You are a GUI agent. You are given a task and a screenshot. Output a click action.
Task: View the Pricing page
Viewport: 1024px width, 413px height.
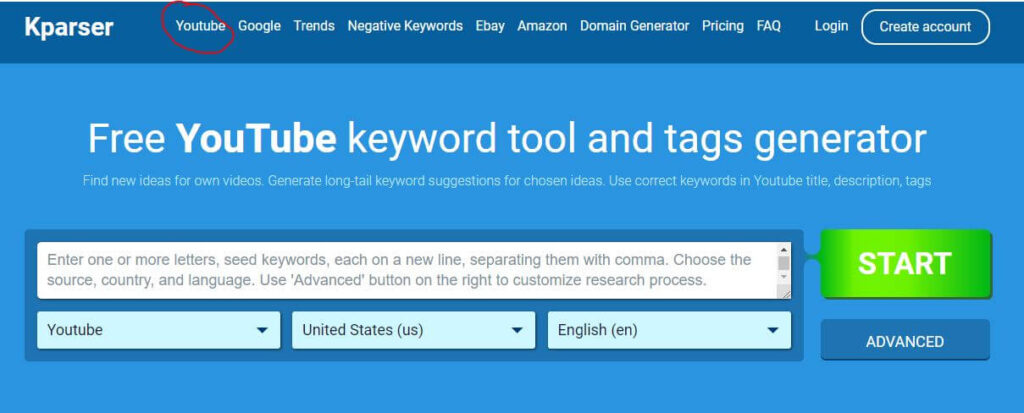[723, 26]
